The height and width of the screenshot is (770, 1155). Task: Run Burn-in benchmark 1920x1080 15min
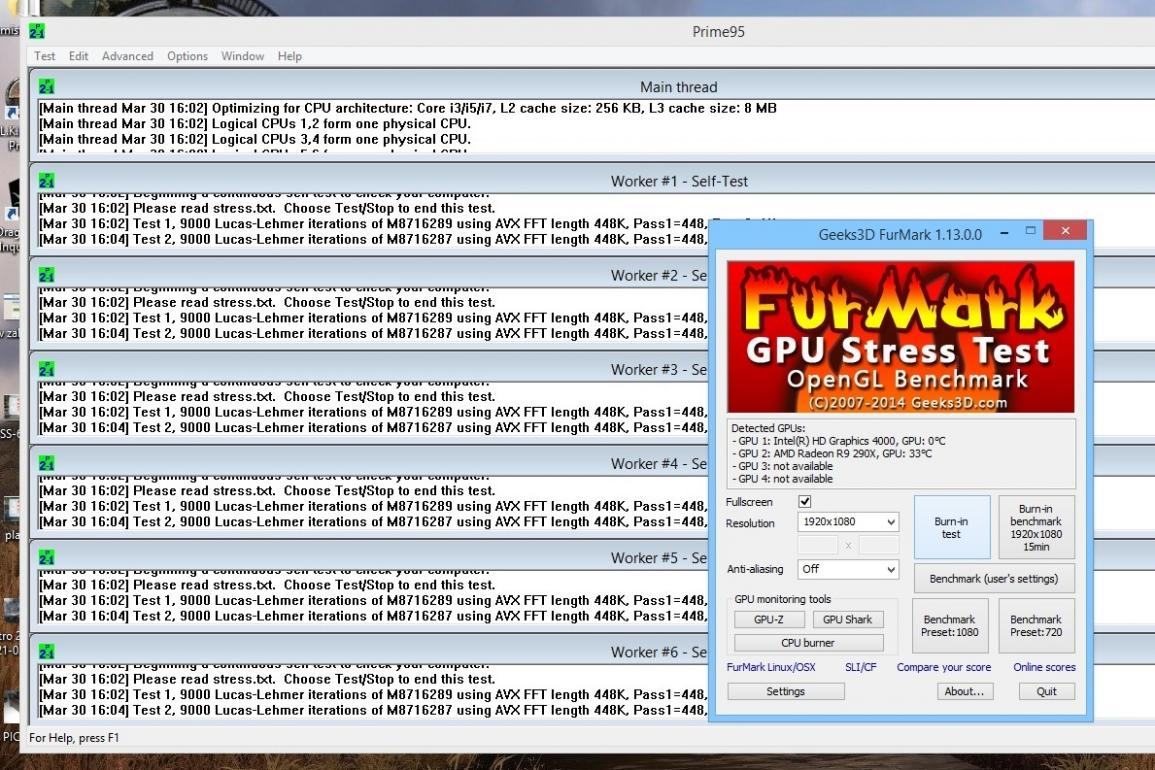click(1036, 528)
